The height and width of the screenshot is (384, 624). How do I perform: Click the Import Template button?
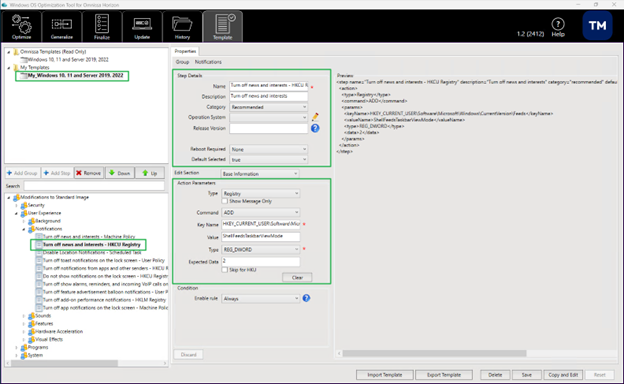[384, 375]
